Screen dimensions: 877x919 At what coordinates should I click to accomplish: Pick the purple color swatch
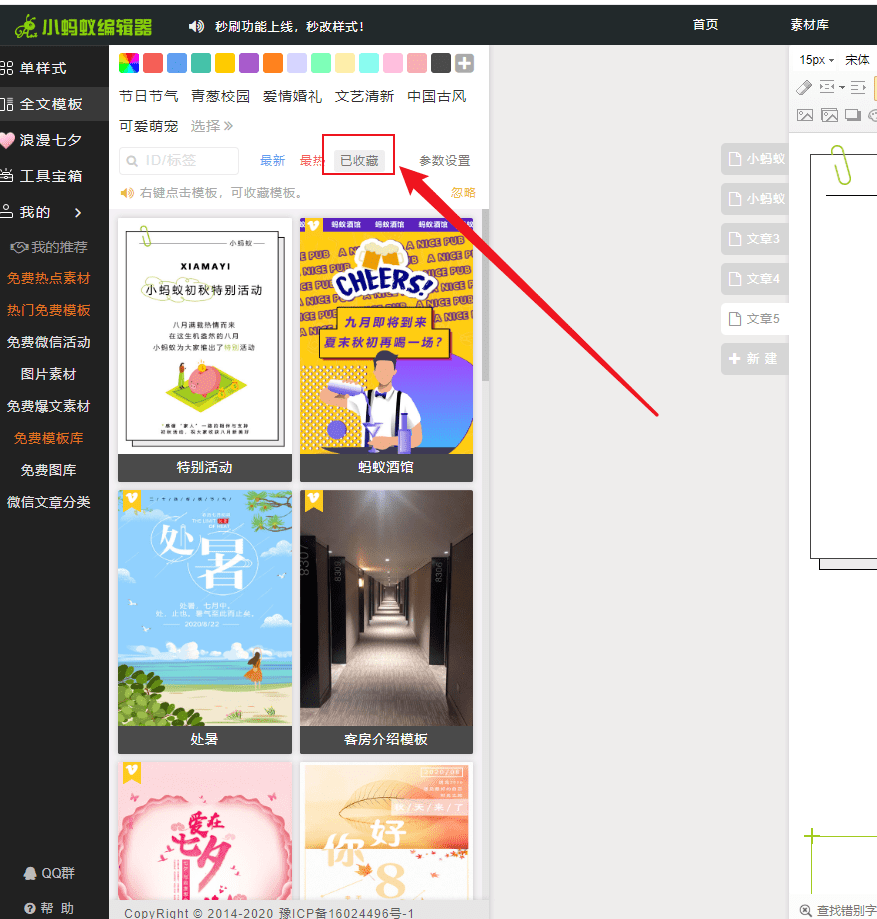point(249,63)
